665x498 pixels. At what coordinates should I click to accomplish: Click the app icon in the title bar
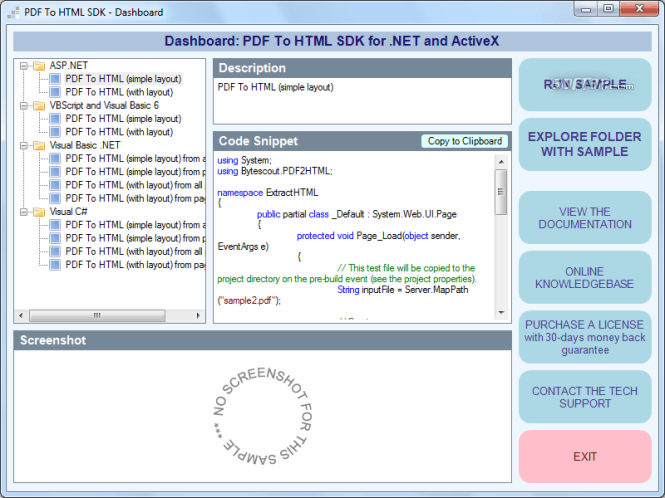click(x=14, y=12)
